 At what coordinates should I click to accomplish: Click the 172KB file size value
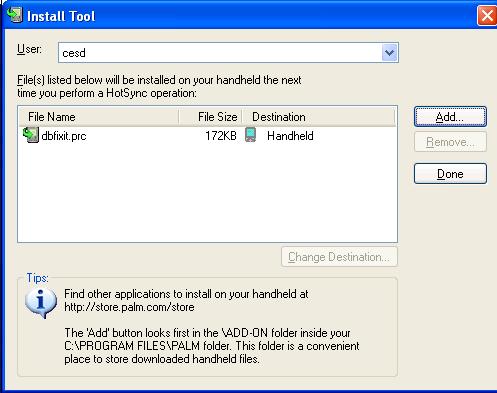coord(221,136)
